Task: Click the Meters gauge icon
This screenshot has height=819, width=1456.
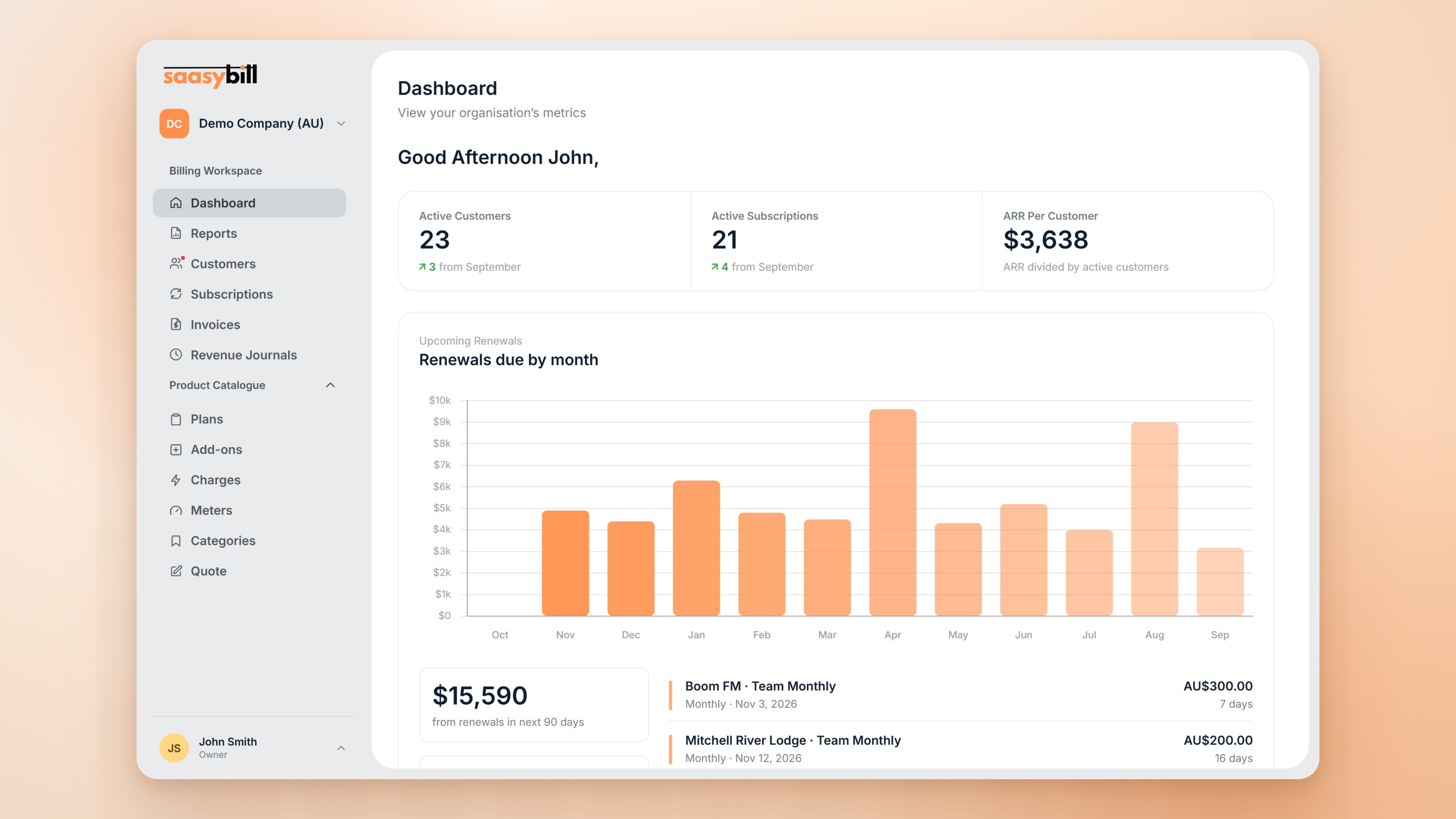Action: tap(176, 511)
